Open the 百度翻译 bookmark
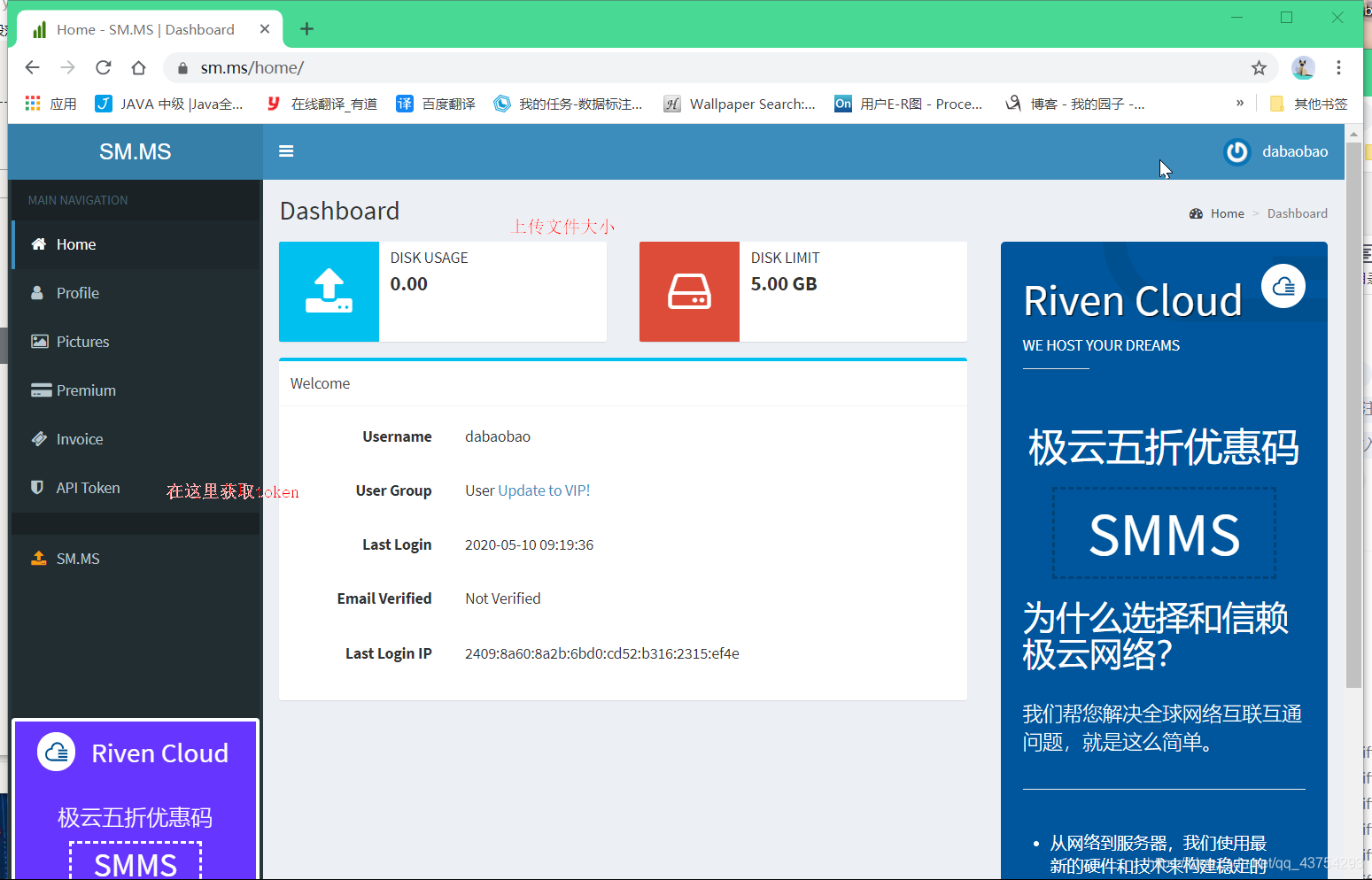Viewport: 1372px width, 880px height. coord(436,104)
